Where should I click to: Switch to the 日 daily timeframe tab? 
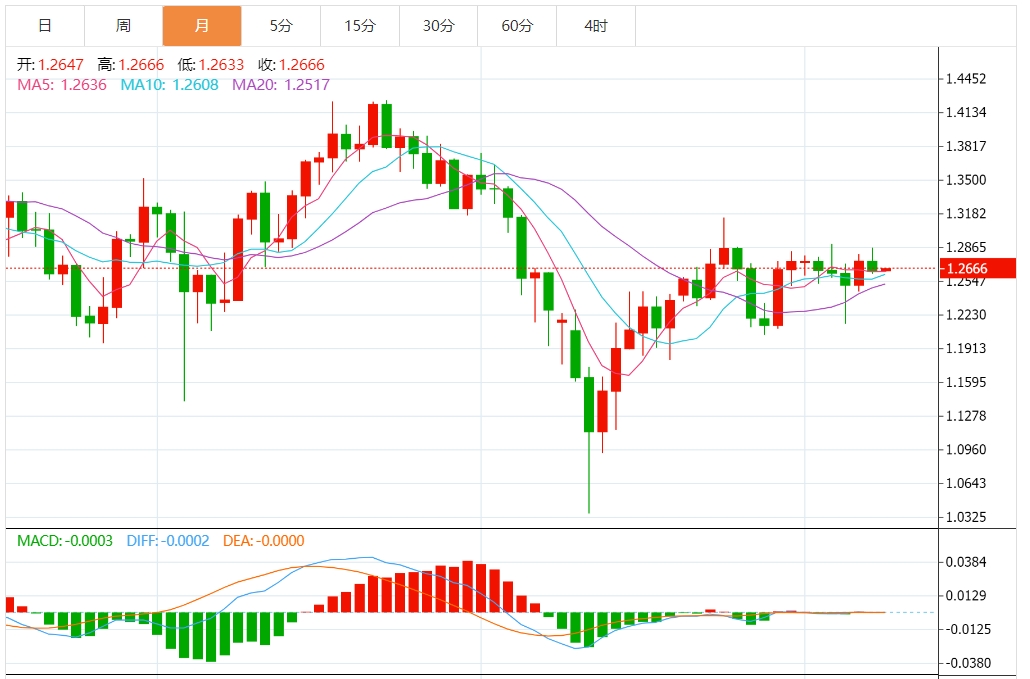tap(45, 26)
